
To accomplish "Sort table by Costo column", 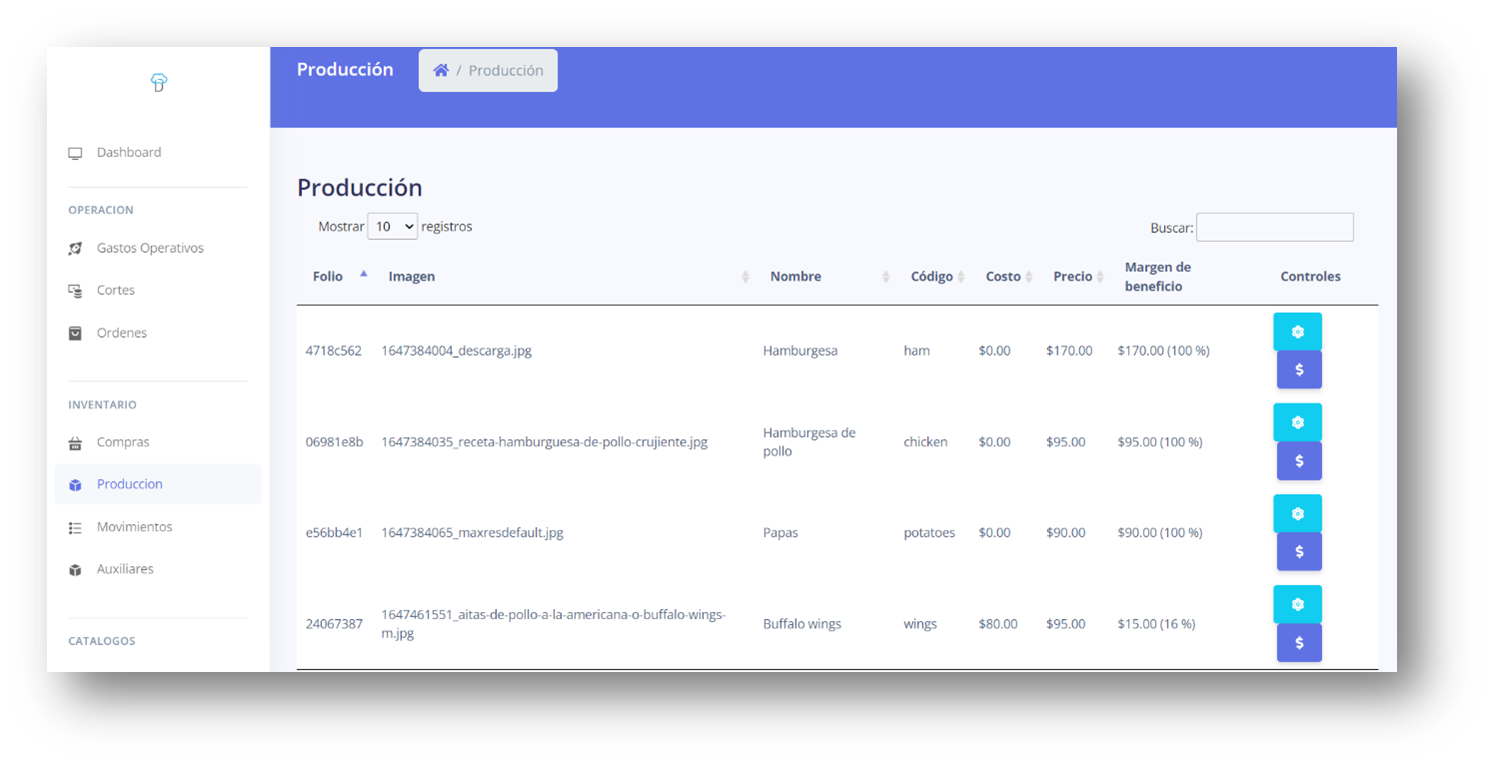I will [1003, 277].
